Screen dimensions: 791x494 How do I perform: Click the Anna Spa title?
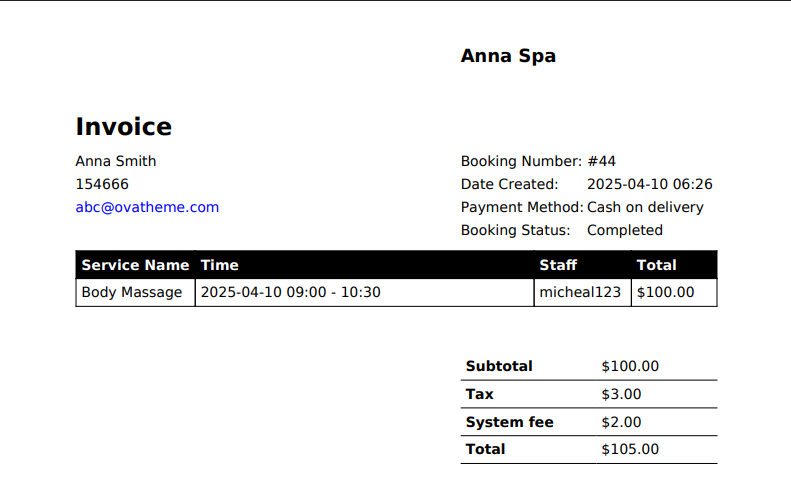[508, 56]
